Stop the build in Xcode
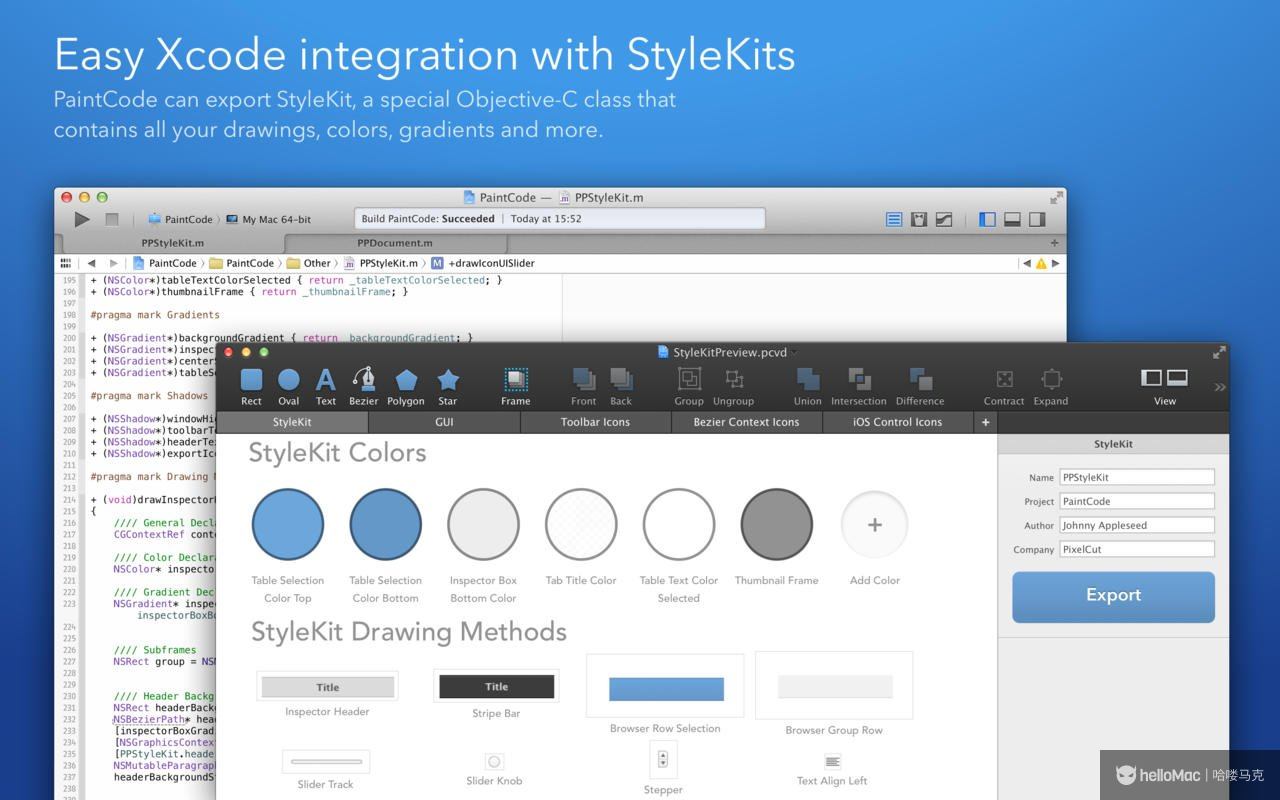 tap(112, 219)
